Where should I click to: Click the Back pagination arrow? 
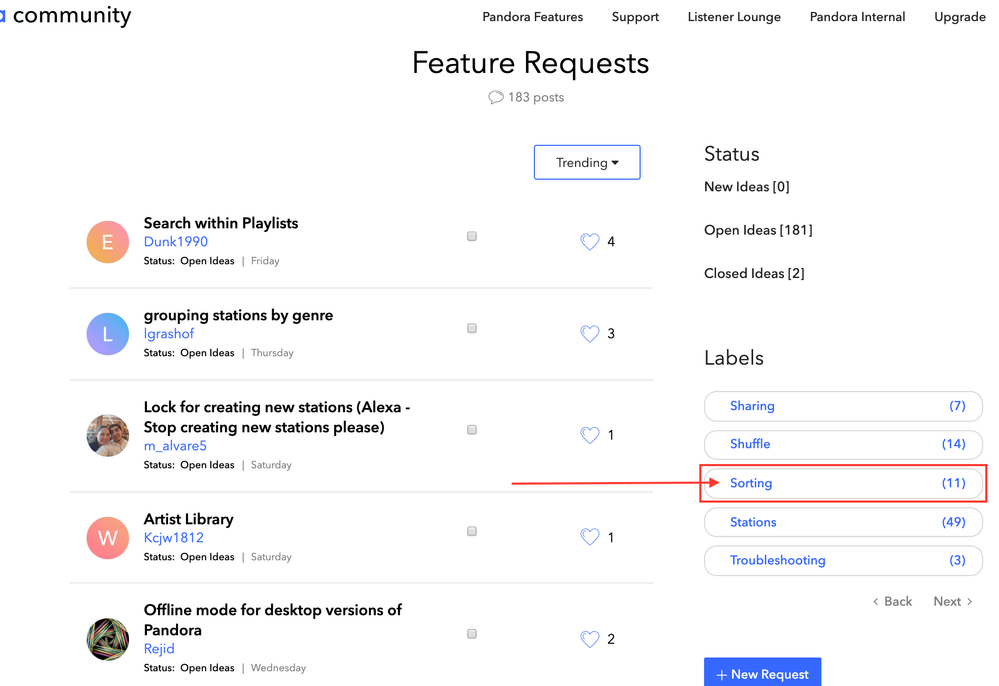pyautogui.click(x=875, y=601)
